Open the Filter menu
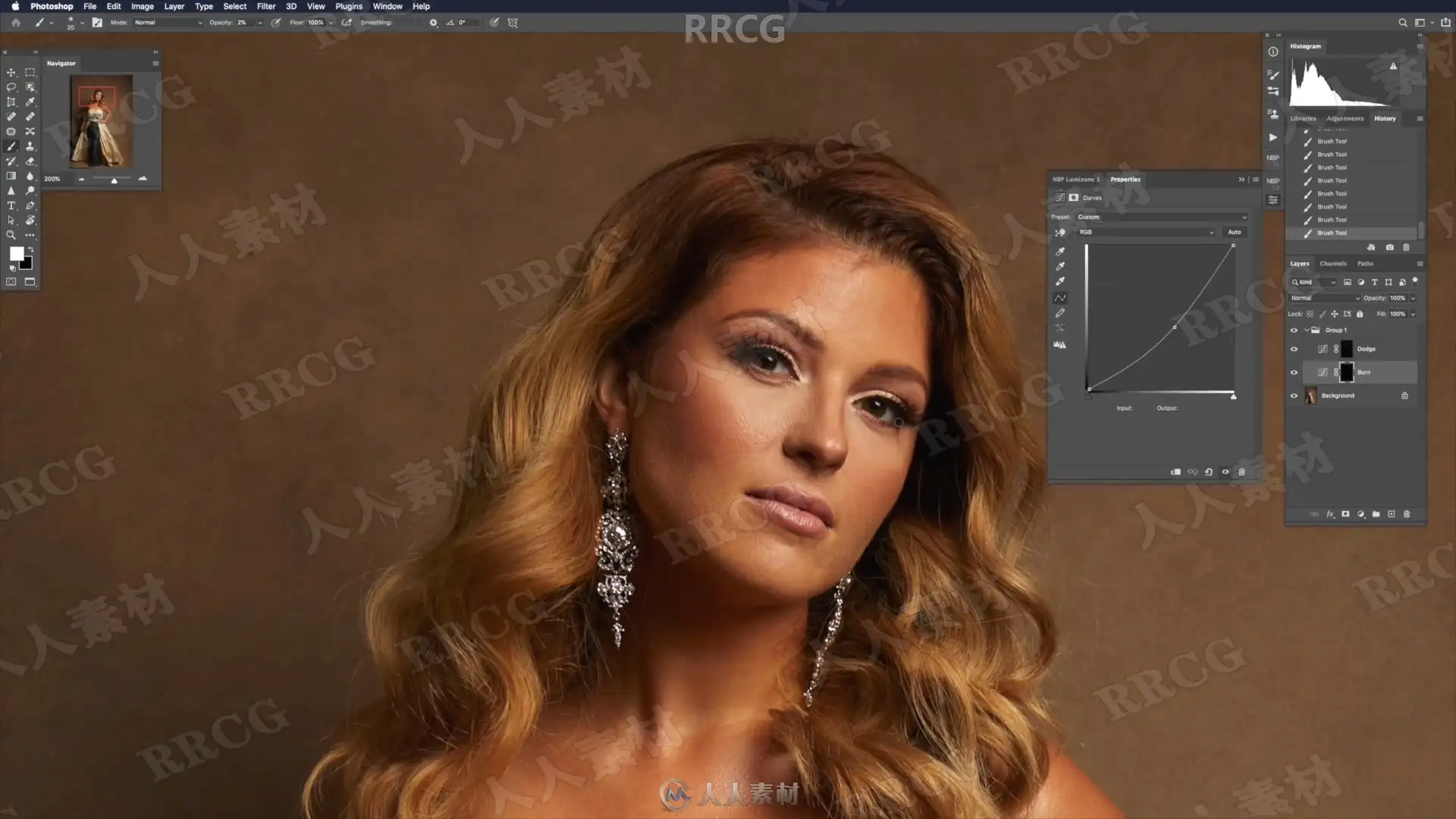The image size is (1456, 819). (266, 6)
